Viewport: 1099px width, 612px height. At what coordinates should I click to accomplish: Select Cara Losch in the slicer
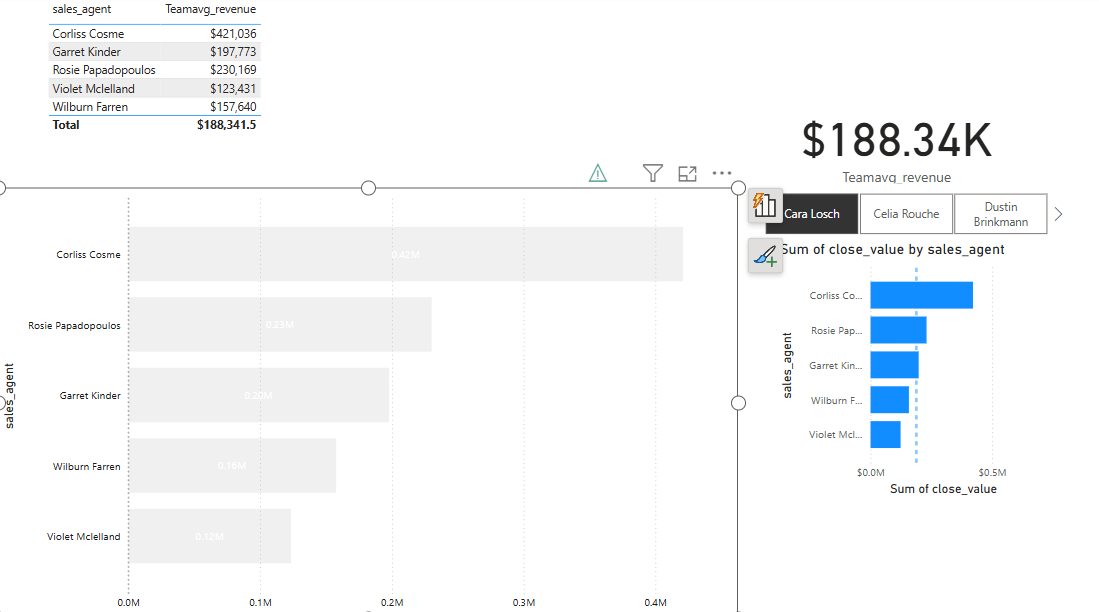tap(812, 214)
